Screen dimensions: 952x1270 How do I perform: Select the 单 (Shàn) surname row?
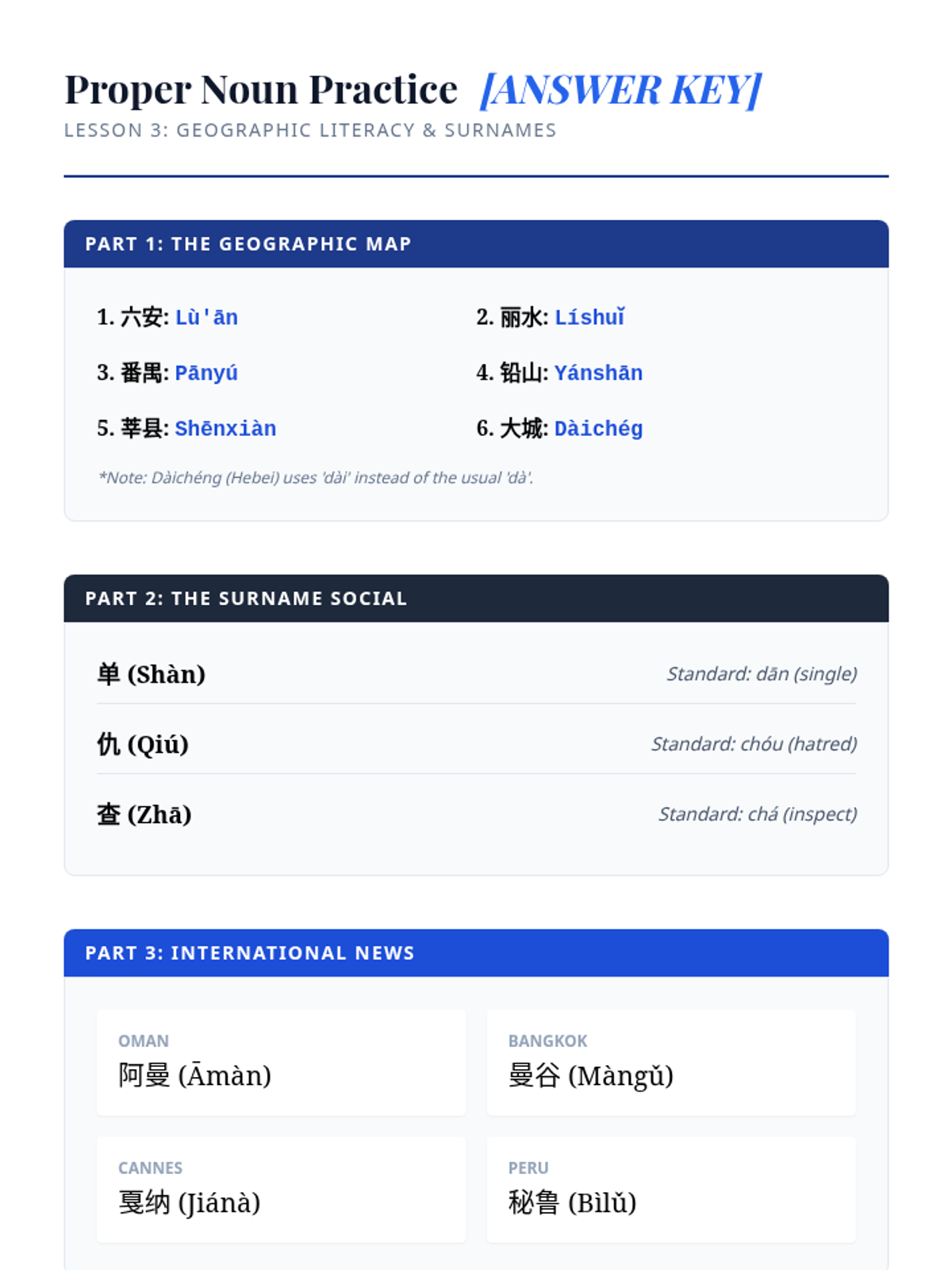pyautogui.click(x=476, y=674)
